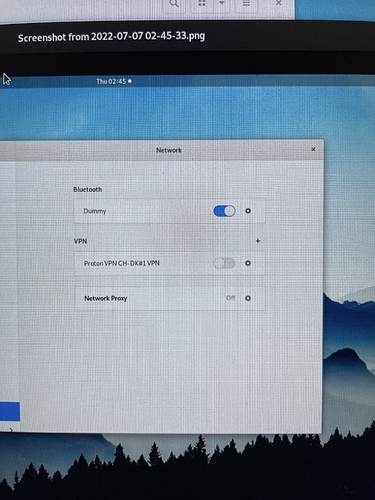Switch to grid view using the grid icon
This screenshot has width=375, height=500.
pos(202,3)
